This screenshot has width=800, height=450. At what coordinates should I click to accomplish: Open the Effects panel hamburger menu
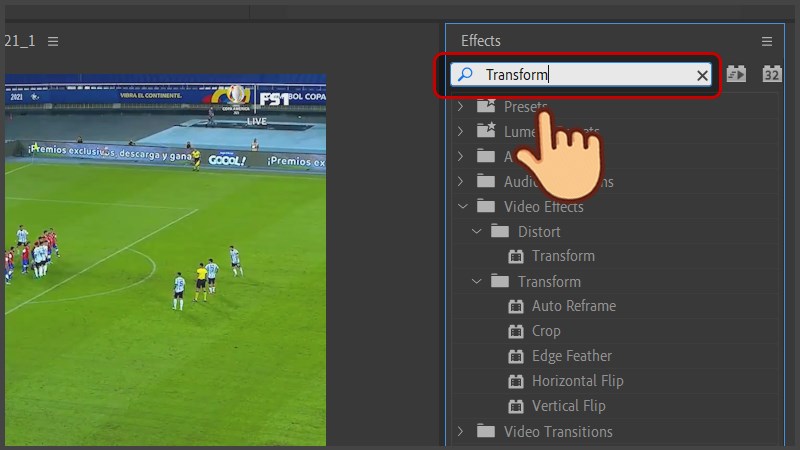click(x=767, y=41)
